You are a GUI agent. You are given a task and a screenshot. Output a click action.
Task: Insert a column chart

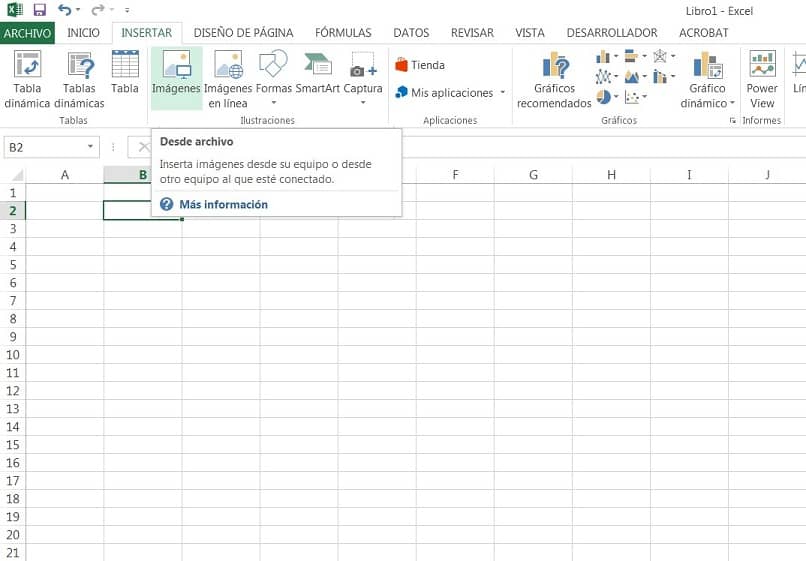602,56
